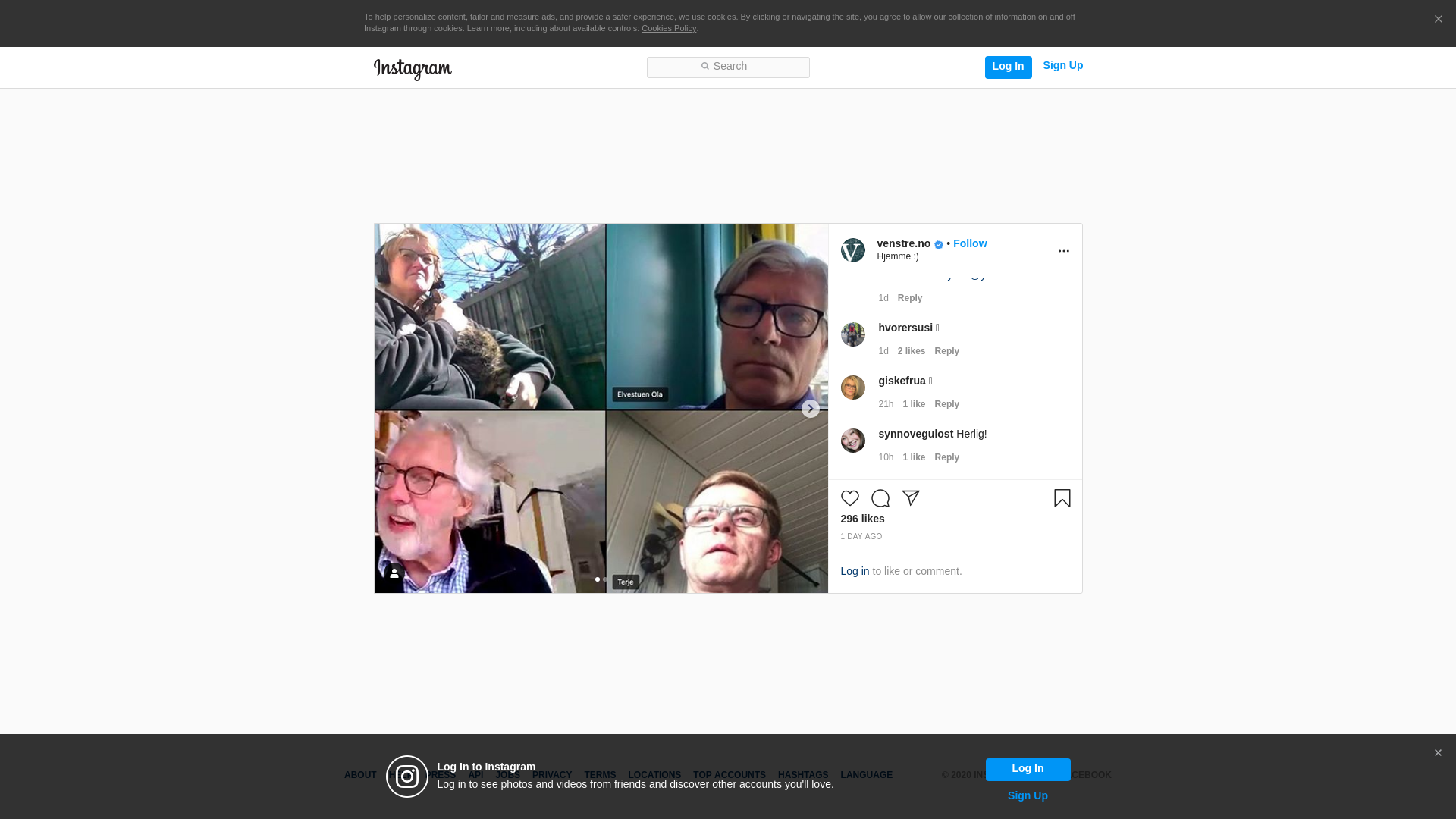Open the TERMS footer link

600,775
